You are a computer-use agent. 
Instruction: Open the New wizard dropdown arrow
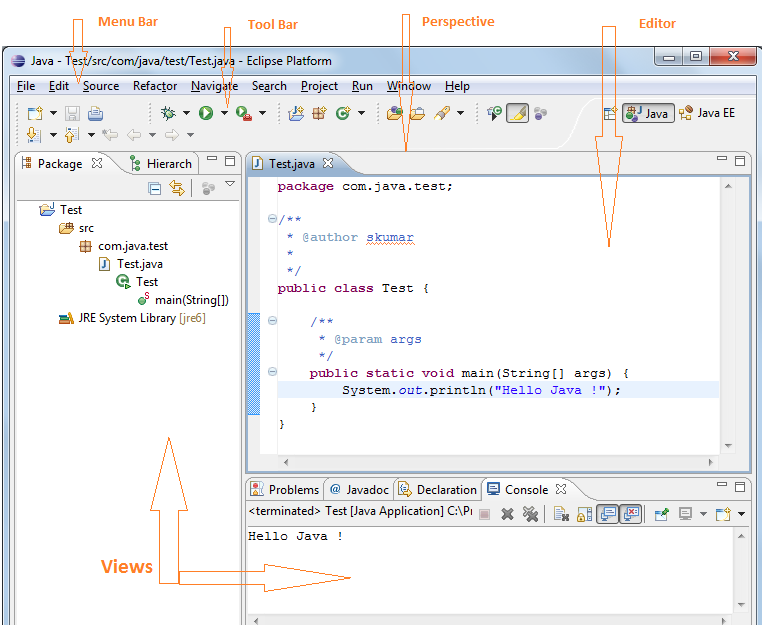(53, 113)
